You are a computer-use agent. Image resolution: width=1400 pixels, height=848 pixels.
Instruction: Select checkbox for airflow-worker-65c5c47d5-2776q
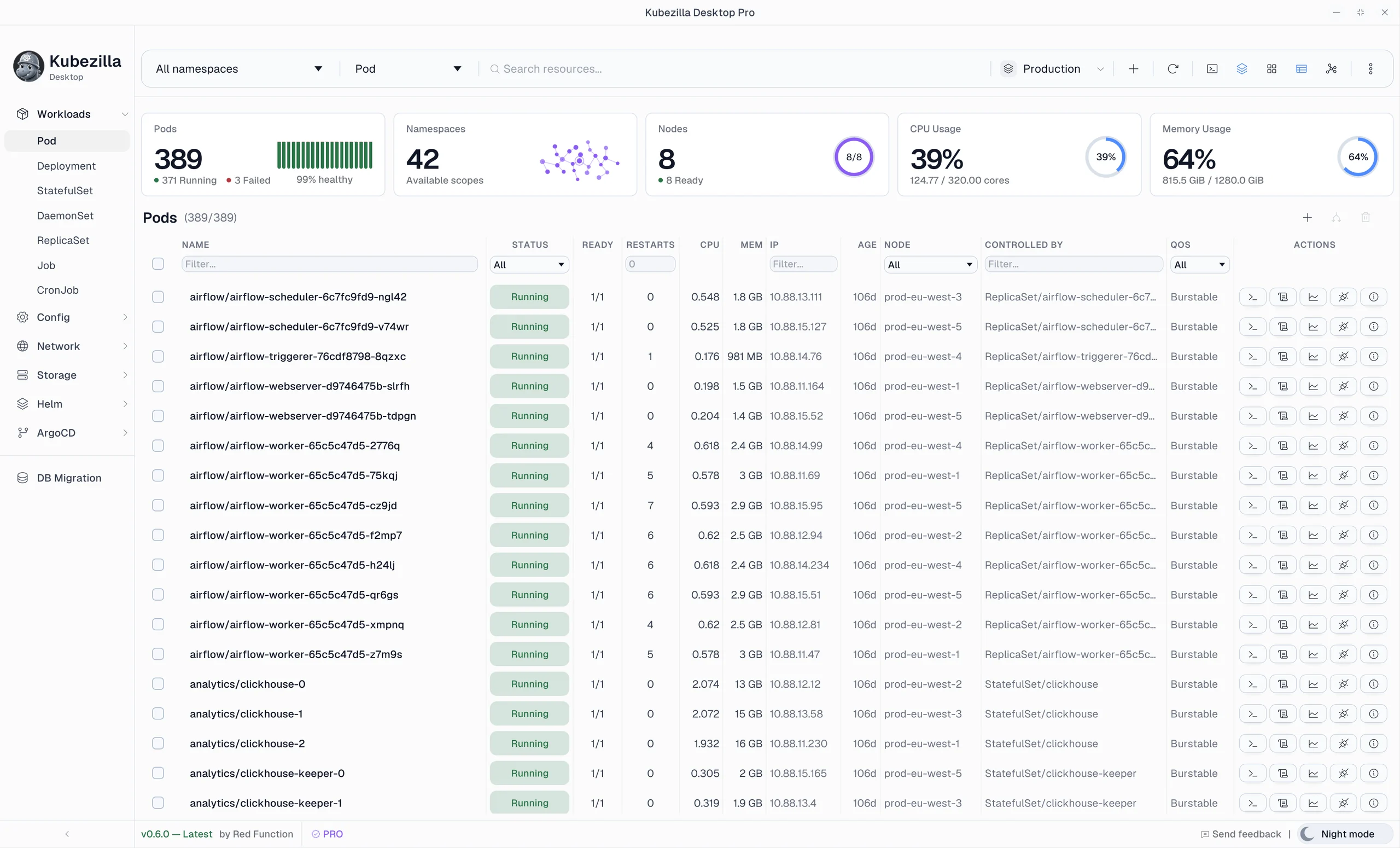158,445
